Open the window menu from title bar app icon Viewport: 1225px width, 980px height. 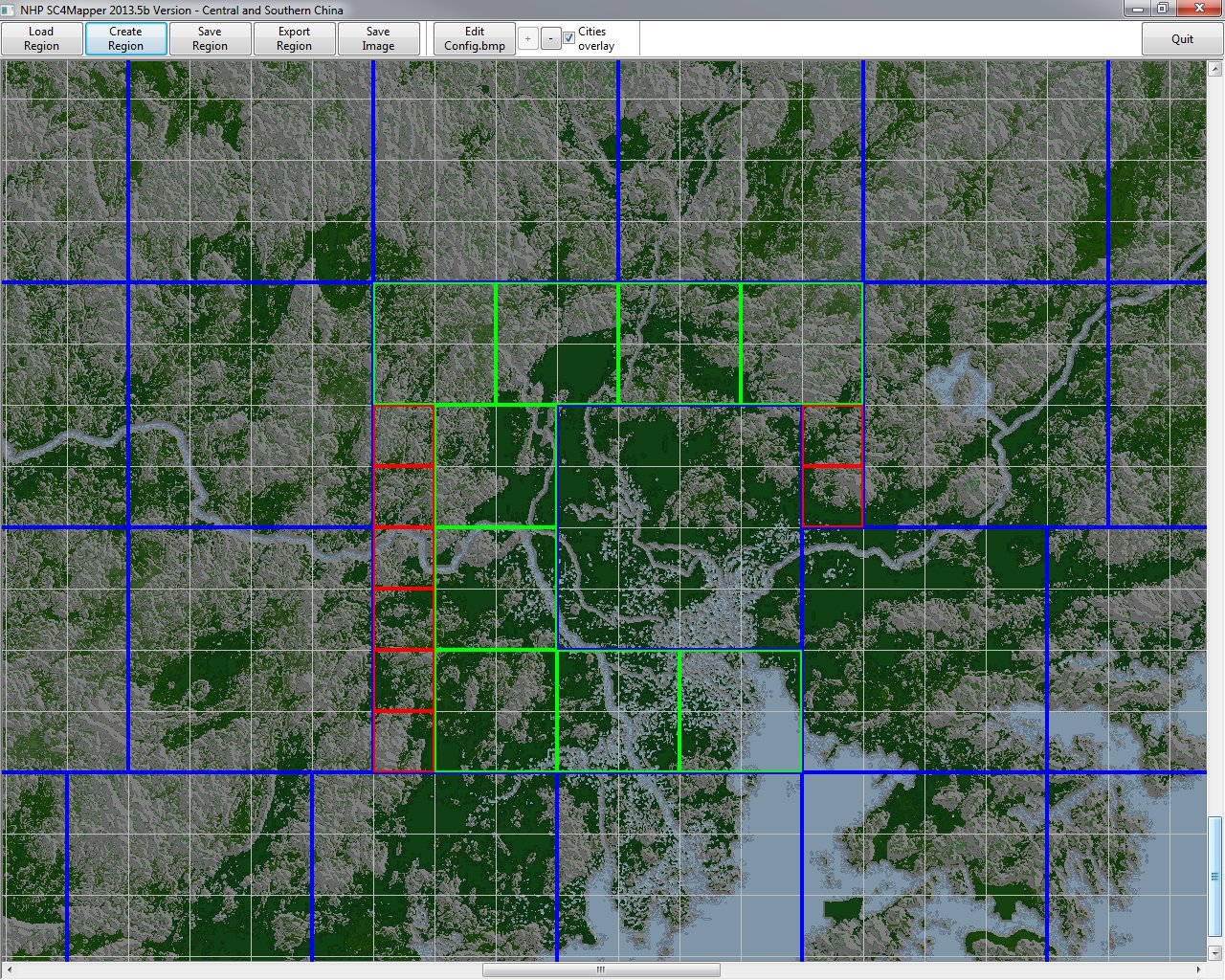(9, 10)
